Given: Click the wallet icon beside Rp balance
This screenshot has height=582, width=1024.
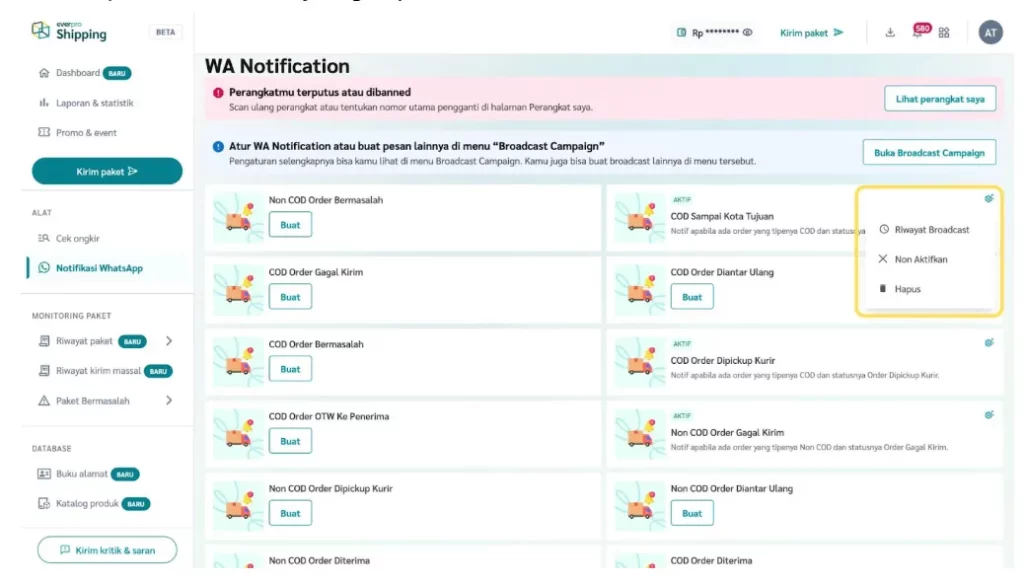Looking at the screenshot, I should point(682,33).
